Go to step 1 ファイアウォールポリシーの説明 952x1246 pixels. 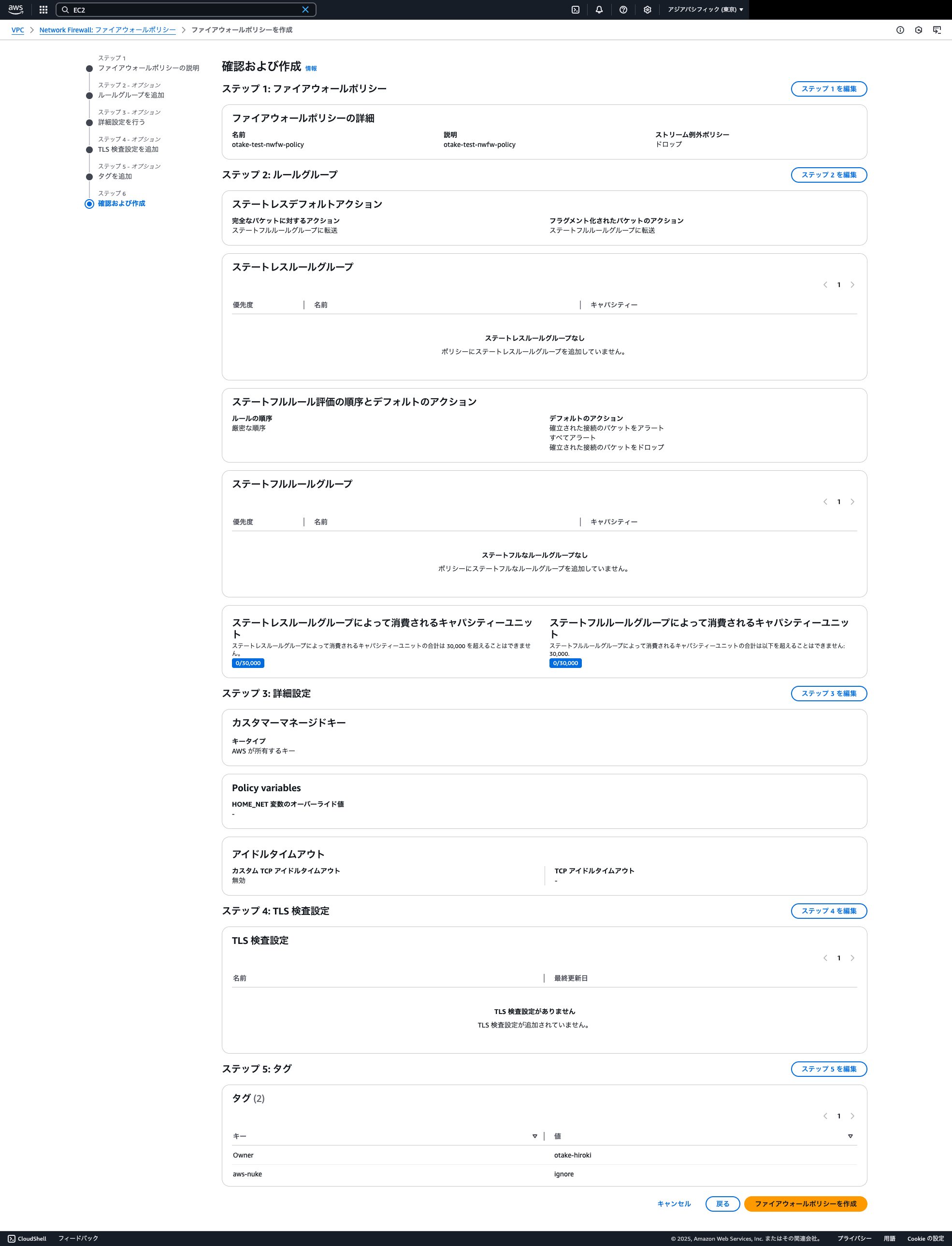[x=148, y=68]
